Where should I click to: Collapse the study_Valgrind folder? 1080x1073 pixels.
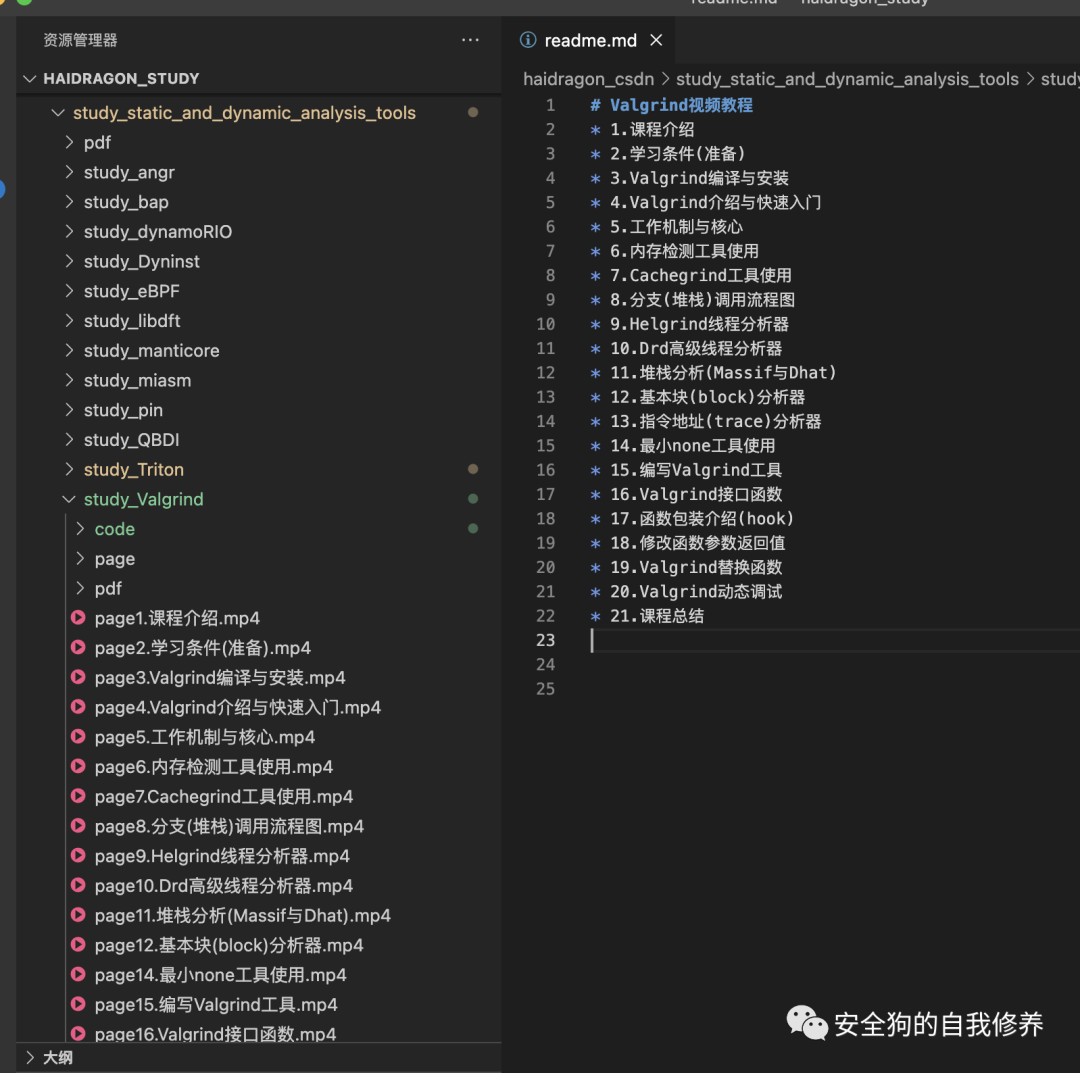coord(69,499)
